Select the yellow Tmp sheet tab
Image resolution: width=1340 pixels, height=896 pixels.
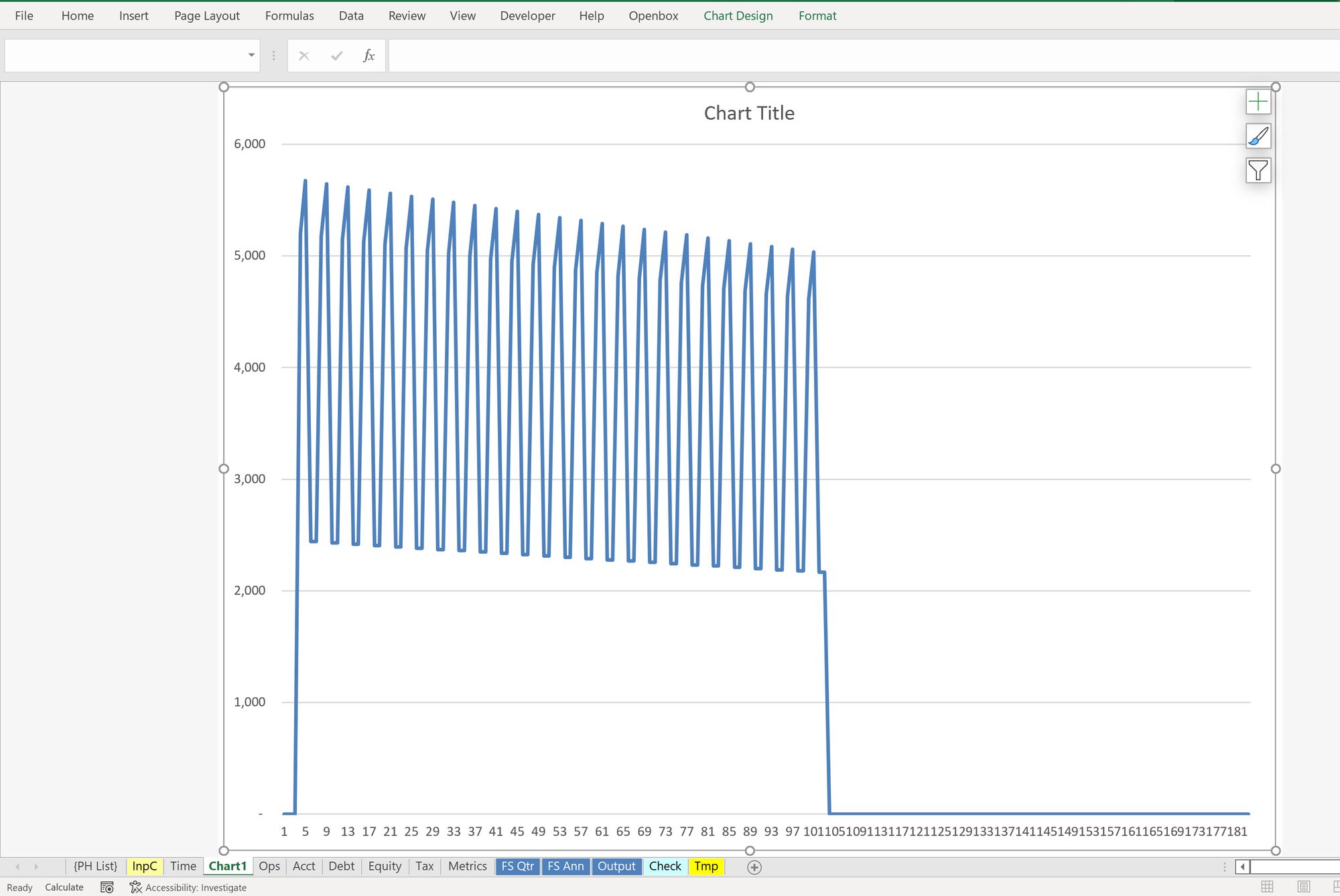[x=706, y=866]
